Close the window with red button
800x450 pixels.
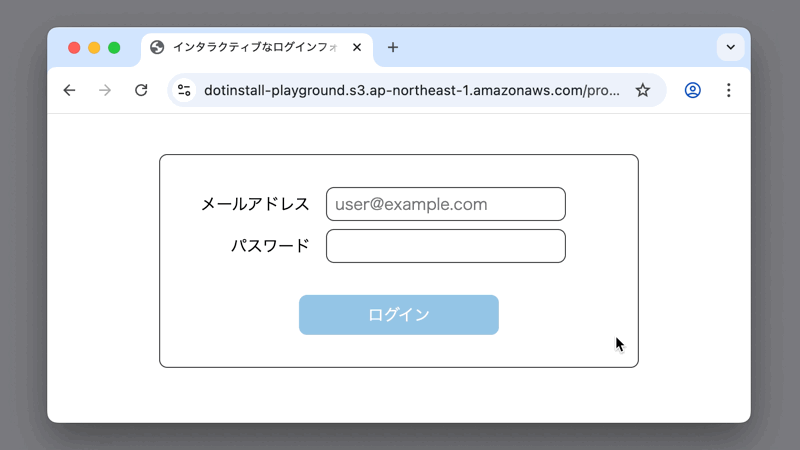pyautogui.click(x=74, y=48)
